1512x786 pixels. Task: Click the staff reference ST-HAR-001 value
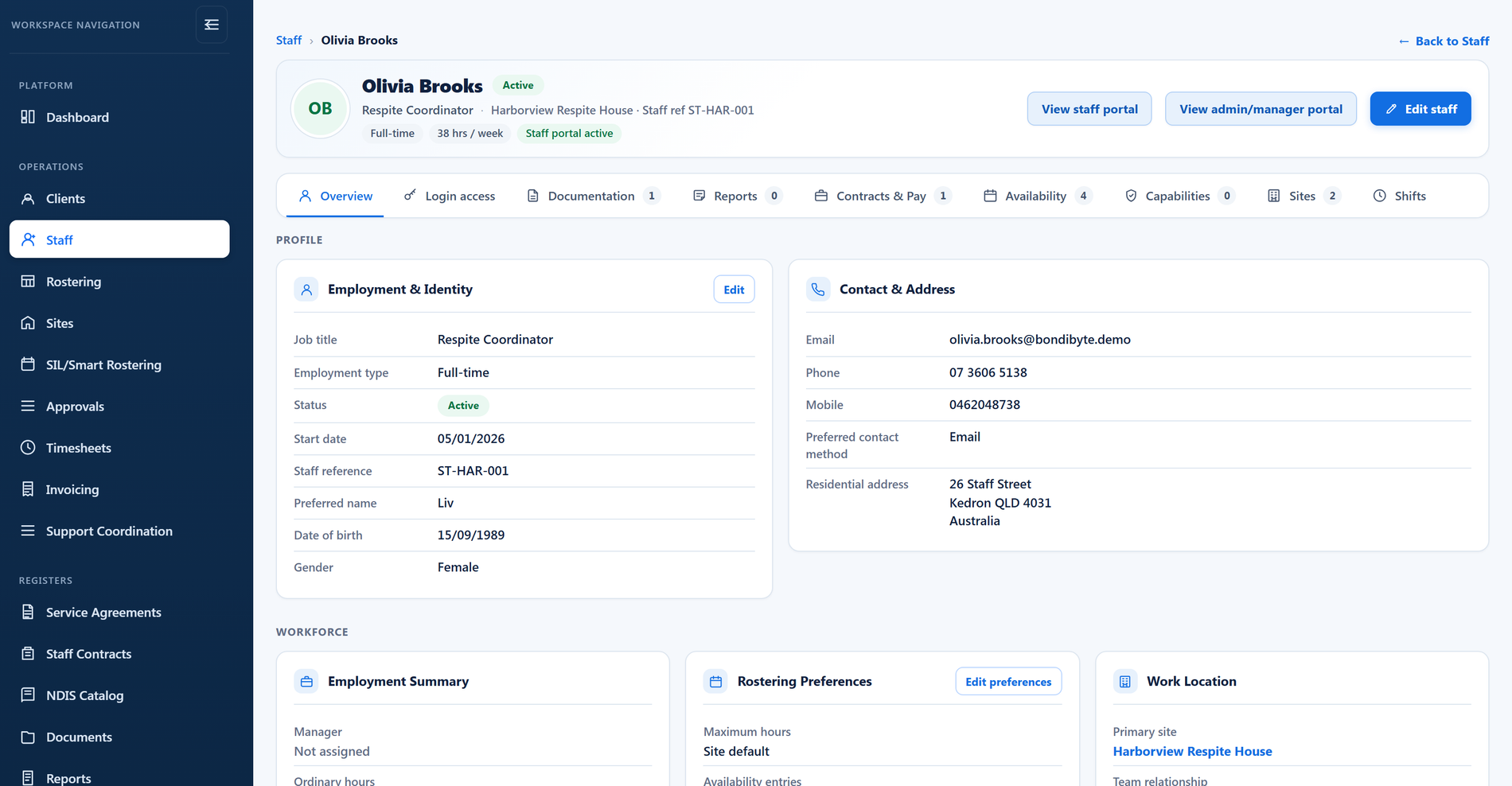click(x=473, y=471)
